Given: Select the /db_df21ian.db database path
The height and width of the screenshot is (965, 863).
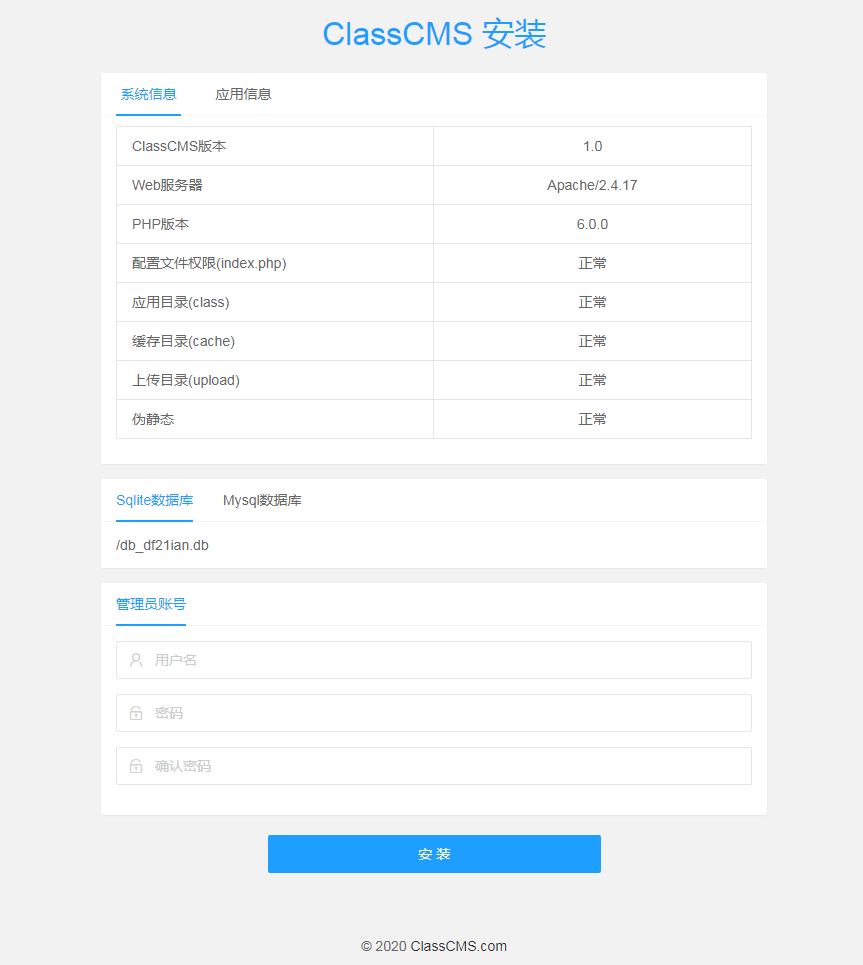Looking at the screenshot, I should point(163,545).
